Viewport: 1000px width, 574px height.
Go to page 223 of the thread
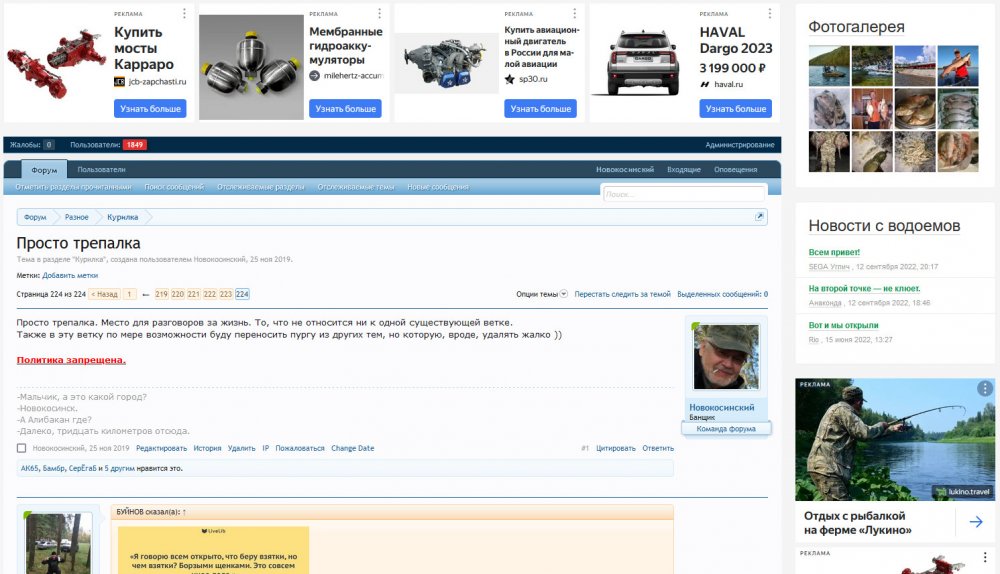pyautogui.click(x=226, y=295)
